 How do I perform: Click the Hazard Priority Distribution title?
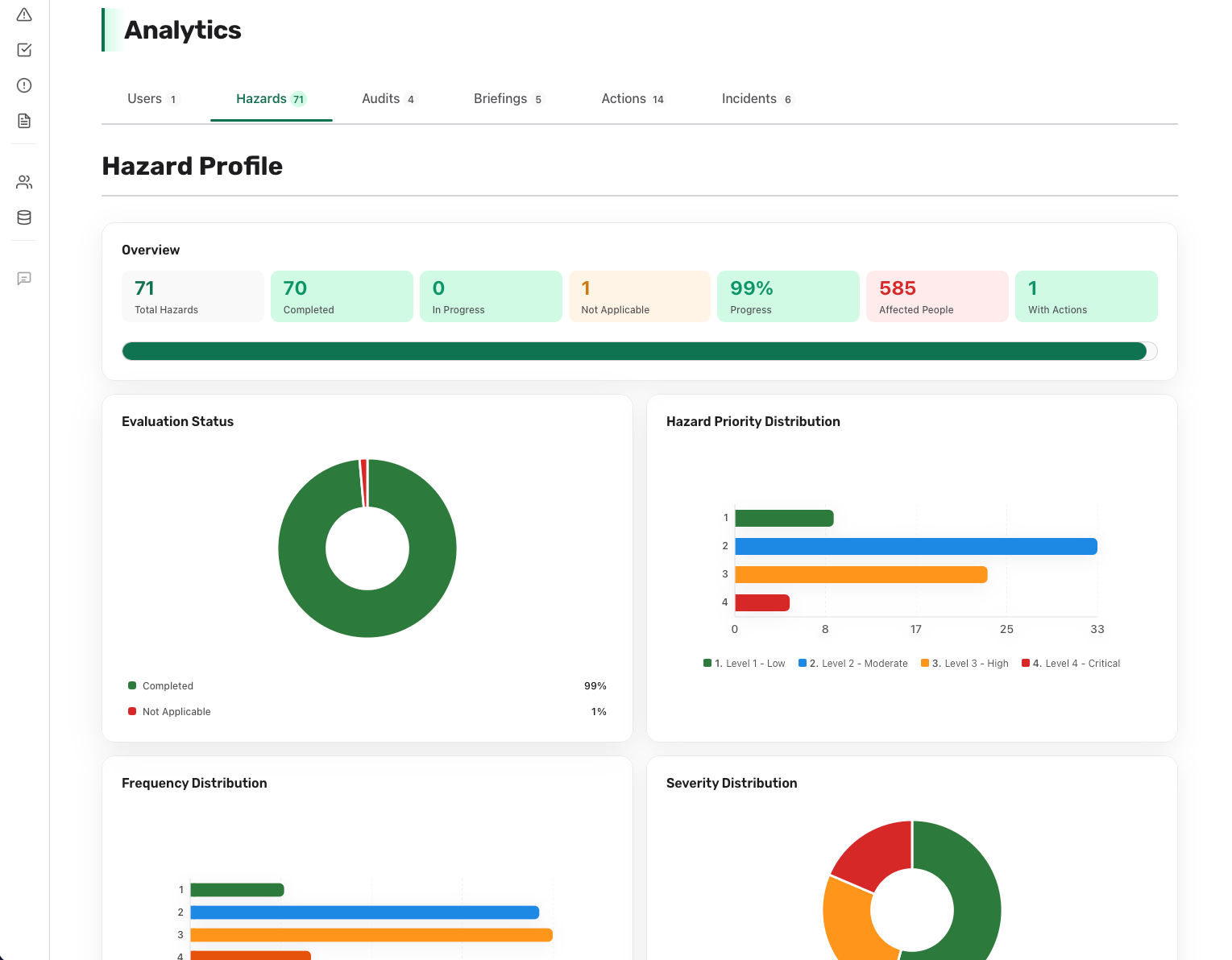point(753,421)
